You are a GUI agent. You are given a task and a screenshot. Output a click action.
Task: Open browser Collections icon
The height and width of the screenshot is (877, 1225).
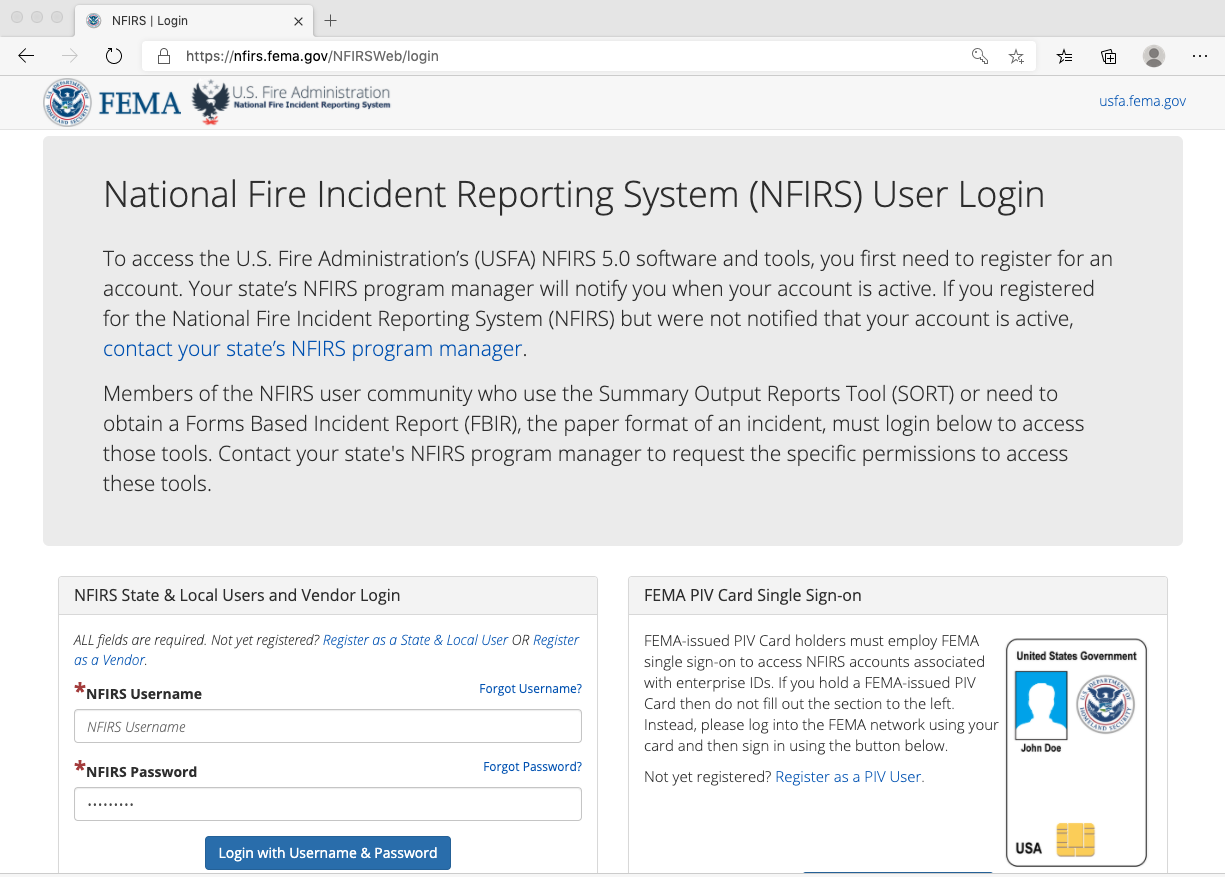[1108, 57]
